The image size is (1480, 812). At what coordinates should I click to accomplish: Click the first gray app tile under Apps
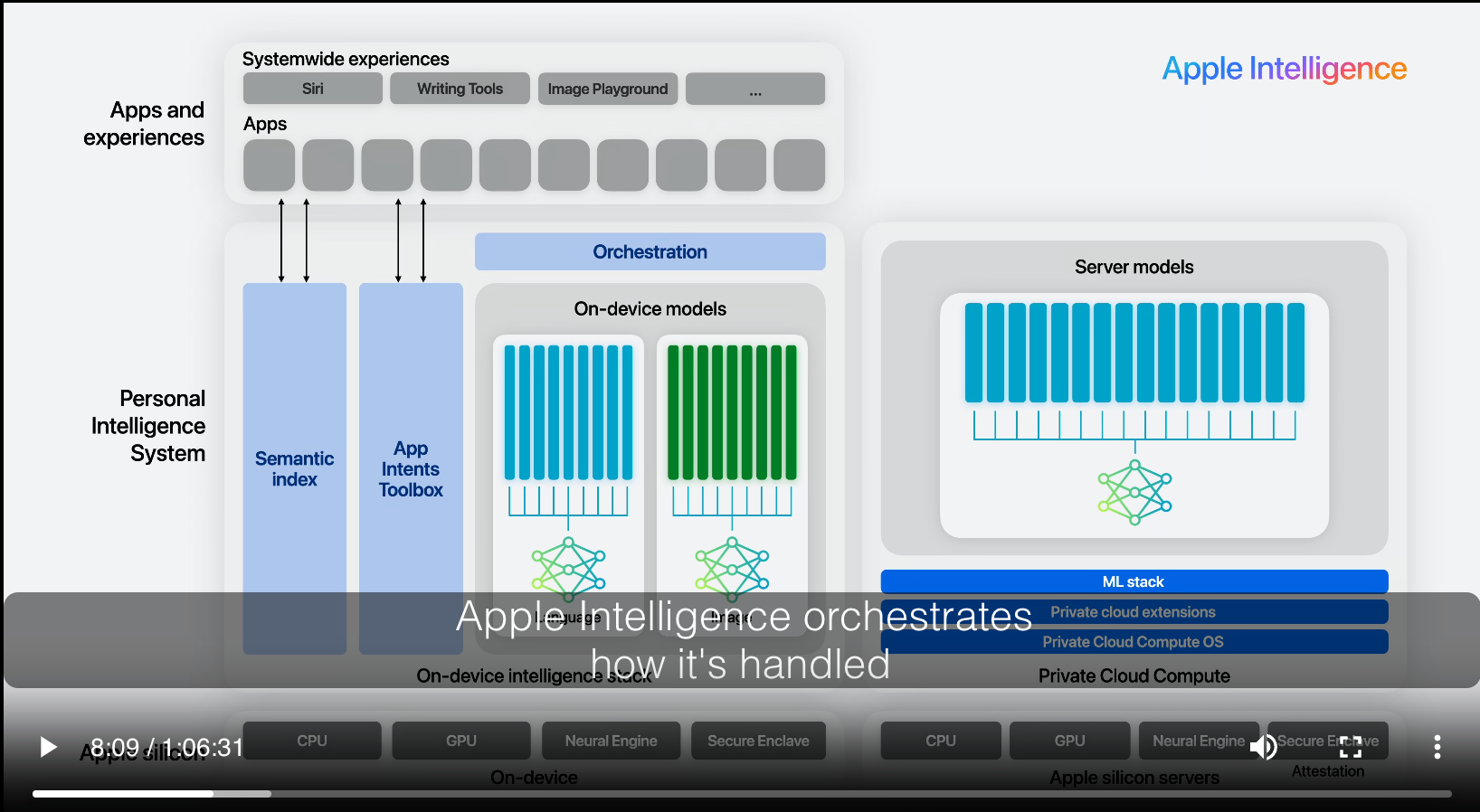269,165
